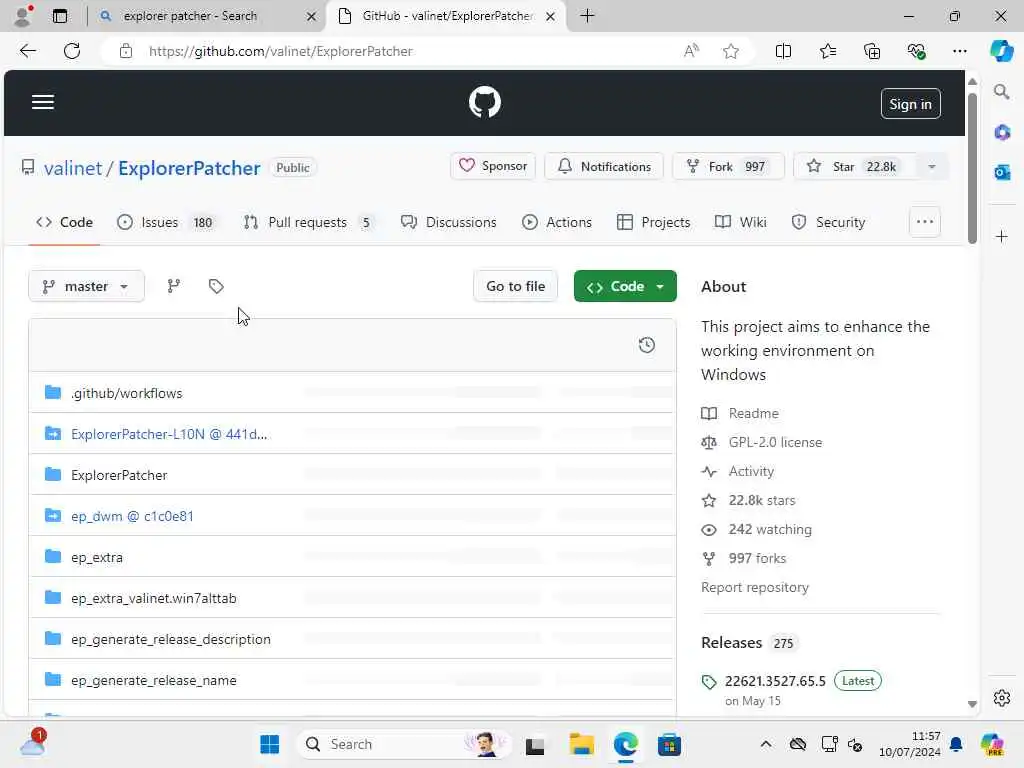Image resolution: width=1024 pixels, height=768 pixels.
Task: Refresh the page in Edge
Action: 72,51
